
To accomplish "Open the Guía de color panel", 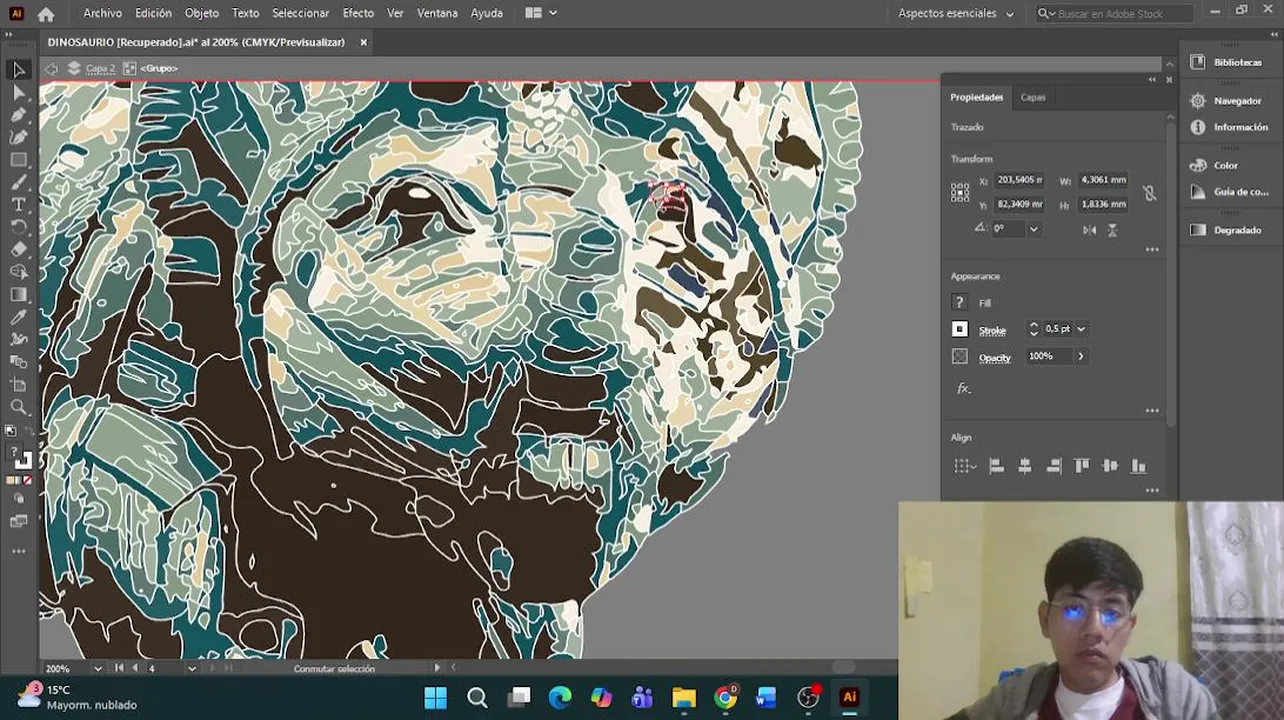I will point(1229,192).
